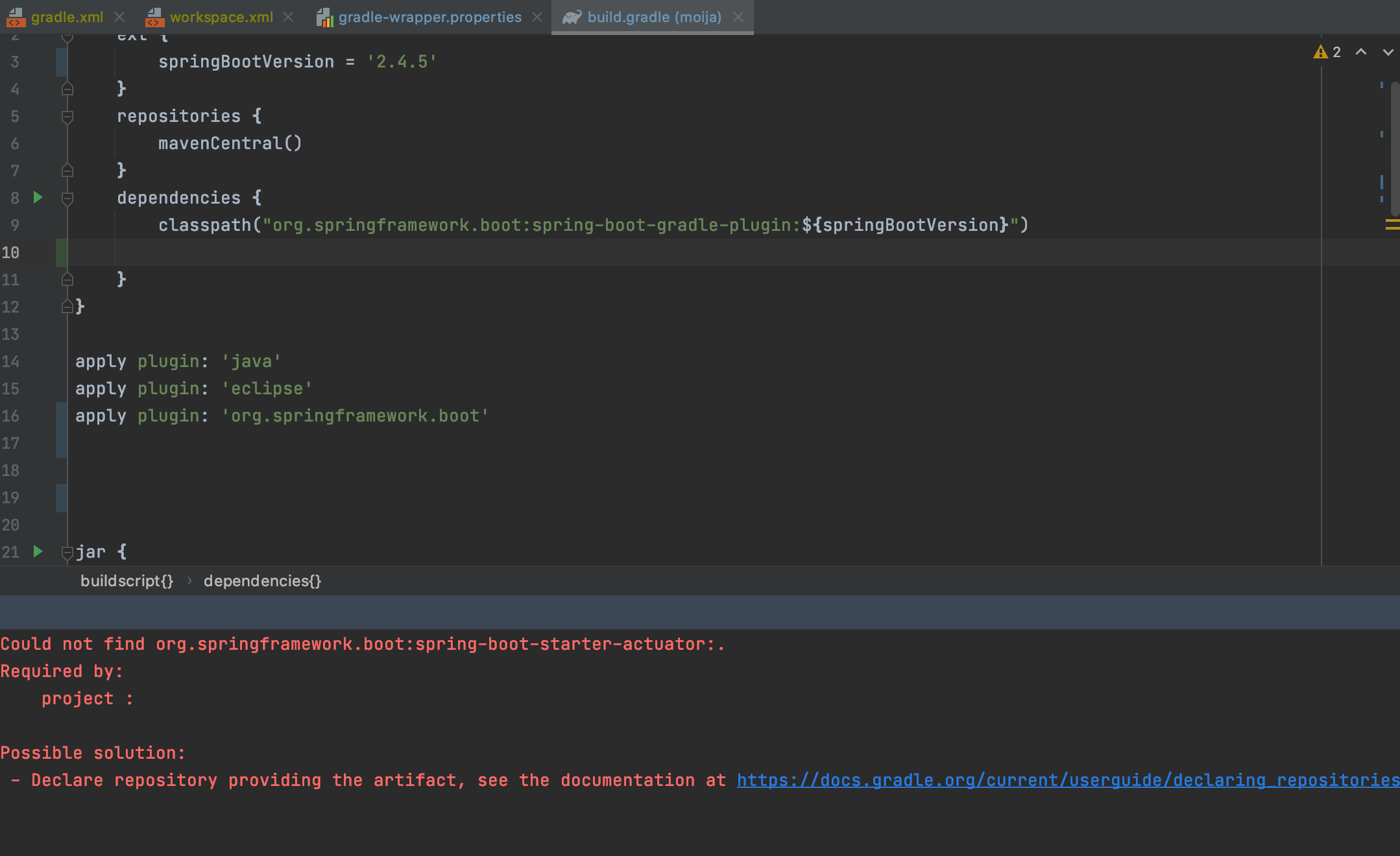Close the build.gradle (moija) tab
The width and height of the screenshot is (1400, 856).
coord(738,17)
